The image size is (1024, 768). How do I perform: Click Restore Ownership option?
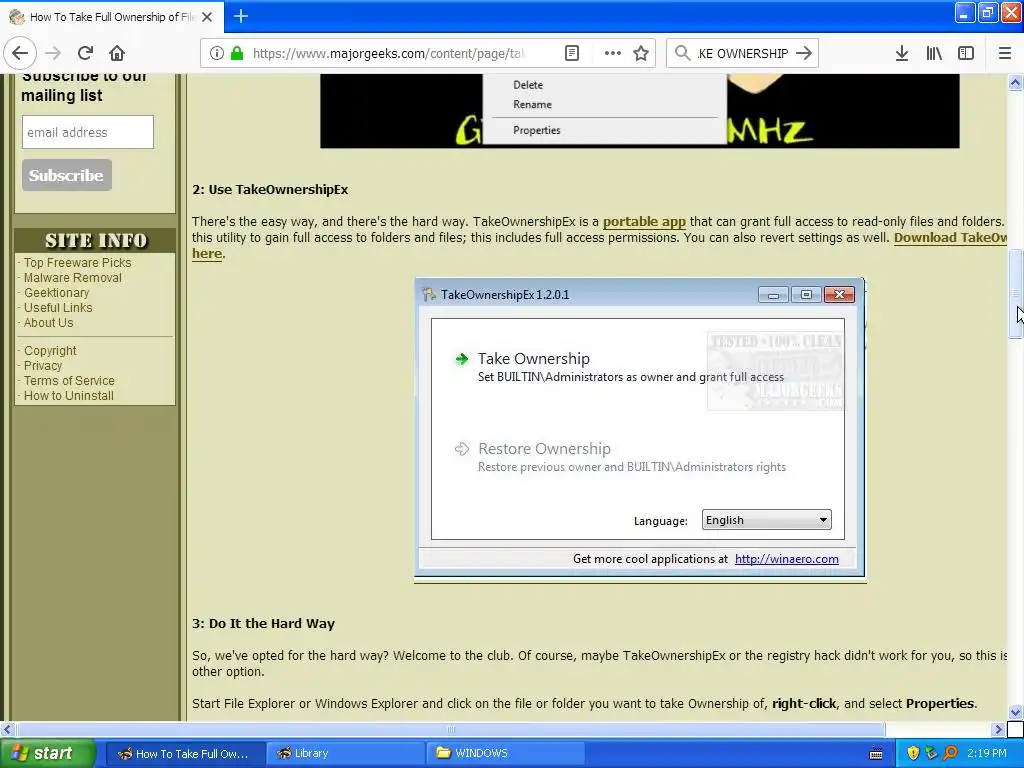544,449
